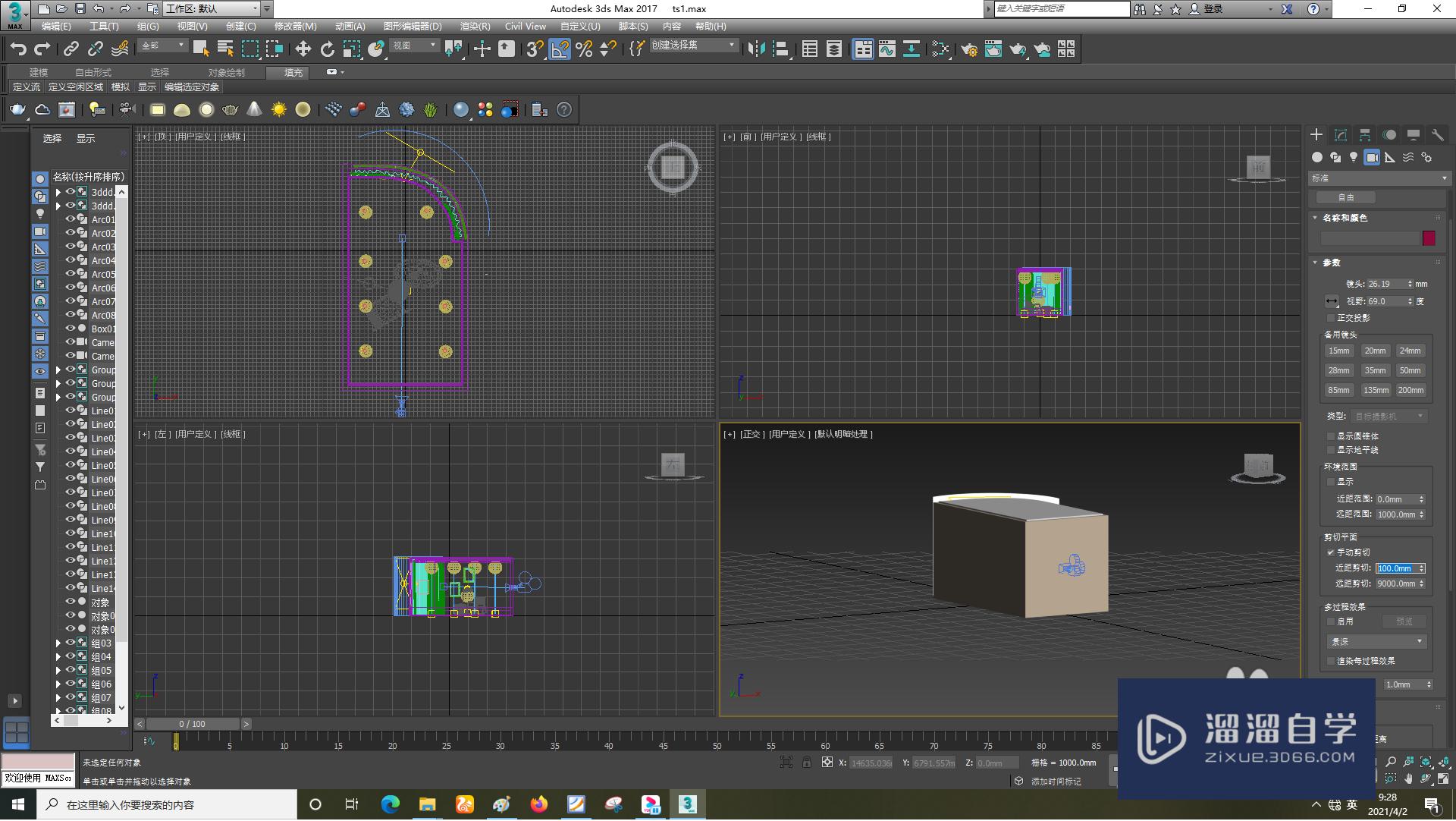
Task: Click the time slider 0 / 100 handle
Action: click(x=193, y=725)
